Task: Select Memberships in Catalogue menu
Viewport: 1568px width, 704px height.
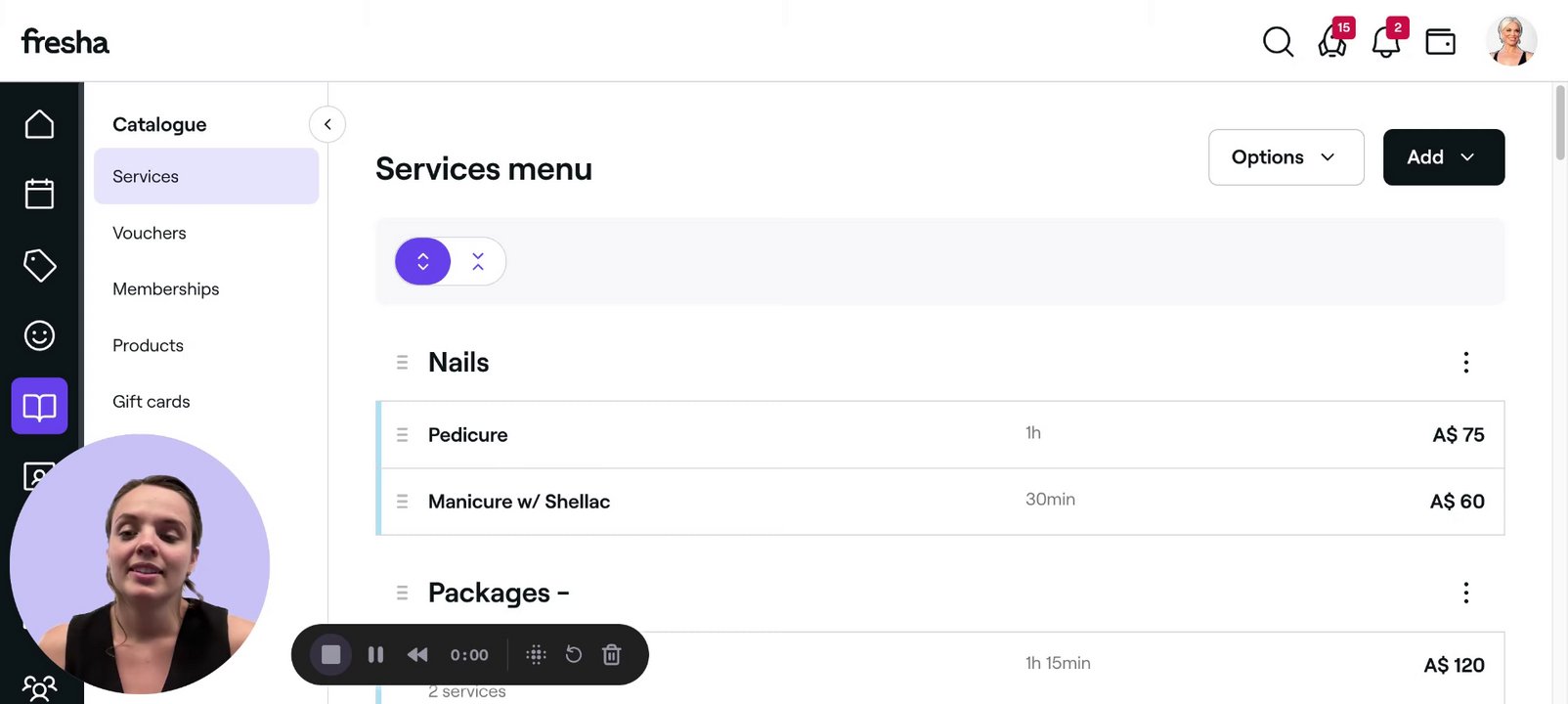Action: coord(166,288)
